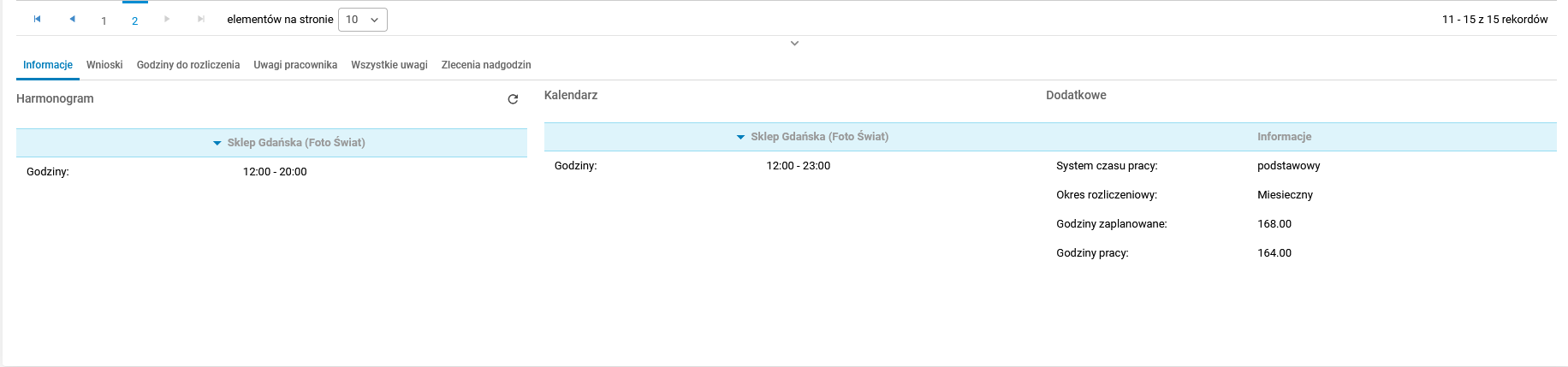This screenshot has width=1568, height=367.
Task: Show the Uwagi pracownika tab
Action: 295,65
